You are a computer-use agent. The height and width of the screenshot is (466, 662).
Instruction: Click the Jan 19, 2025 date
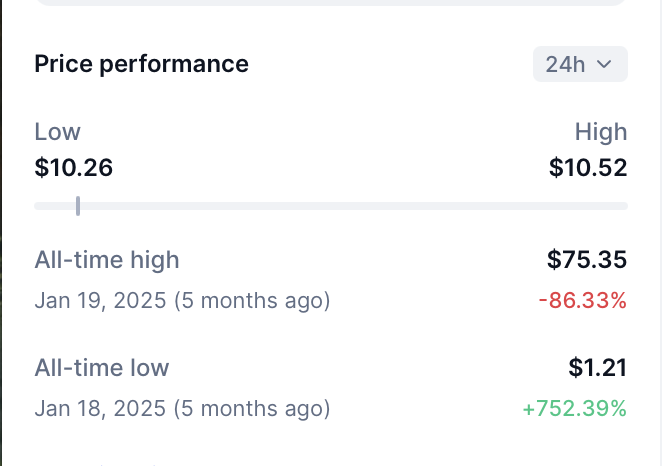(x=101, y=300)
